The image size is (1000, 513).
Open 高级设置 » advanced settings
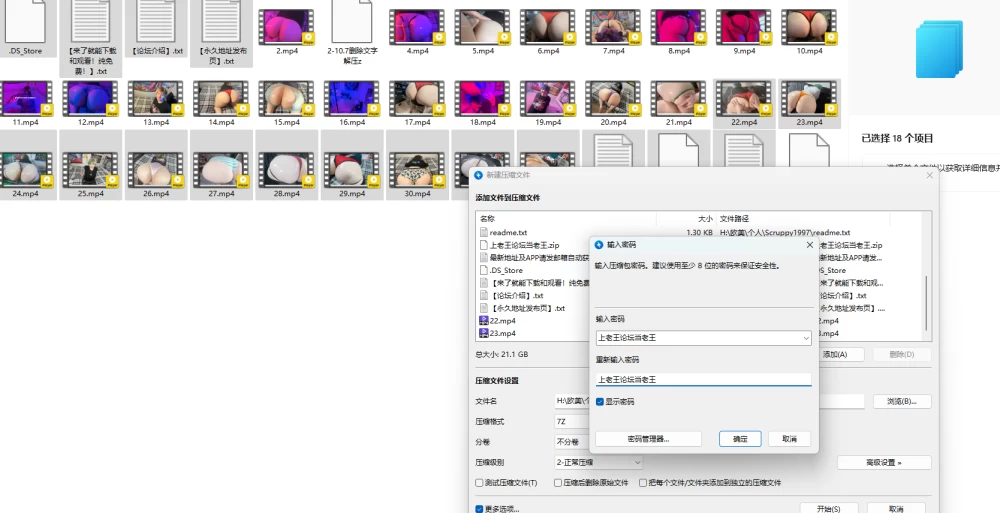click(884, 463)
